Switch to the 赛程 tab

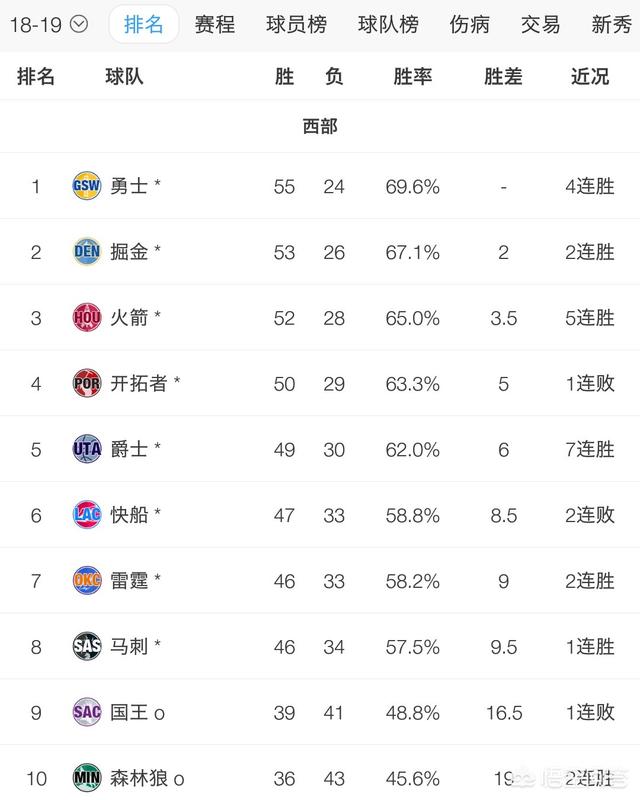point(214,24)
